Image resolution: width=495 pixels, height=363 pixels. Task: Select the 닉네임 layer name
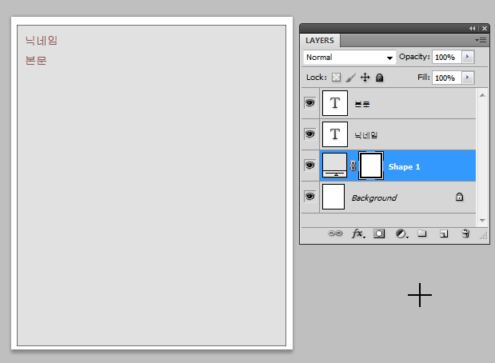point(366,135)
